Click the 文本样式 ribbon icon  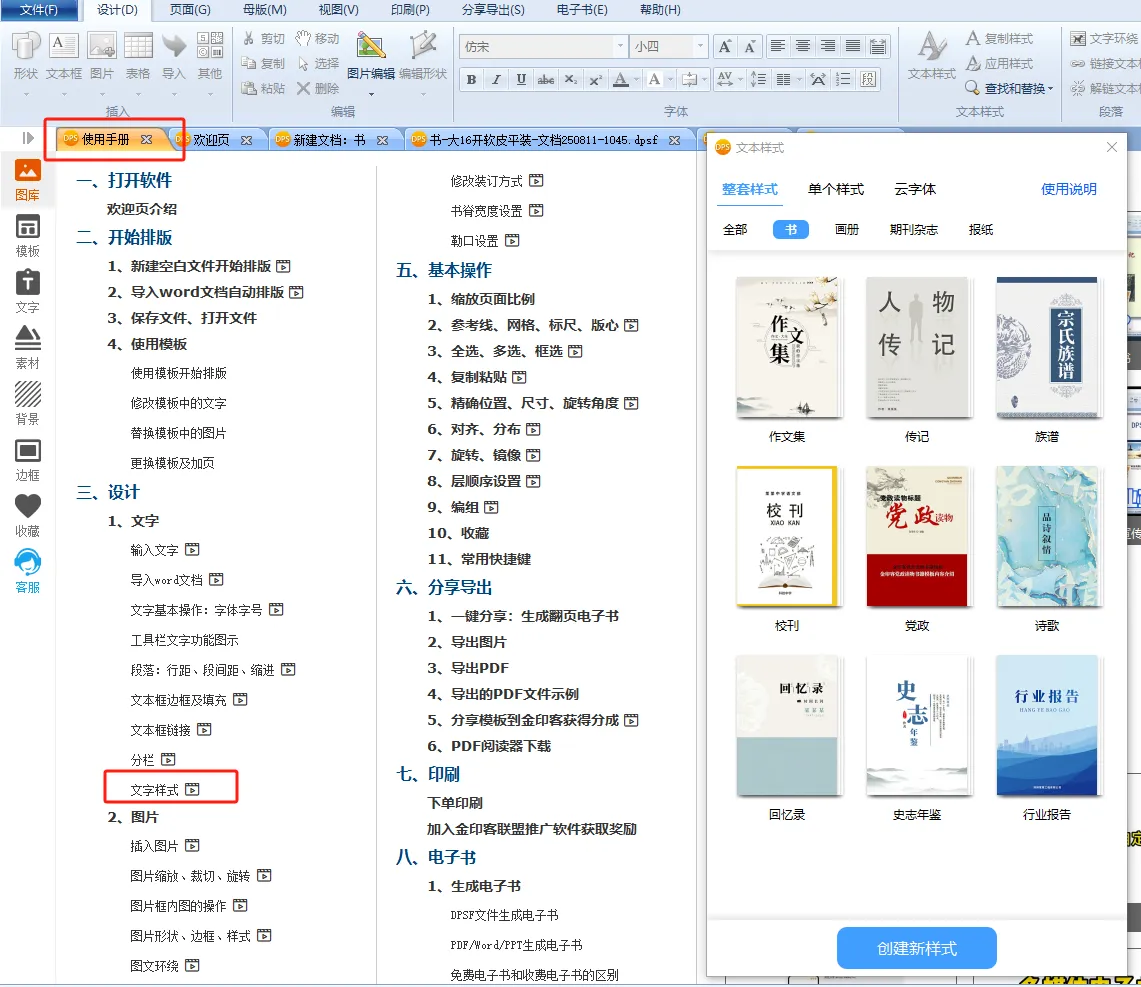pos(932,56)
